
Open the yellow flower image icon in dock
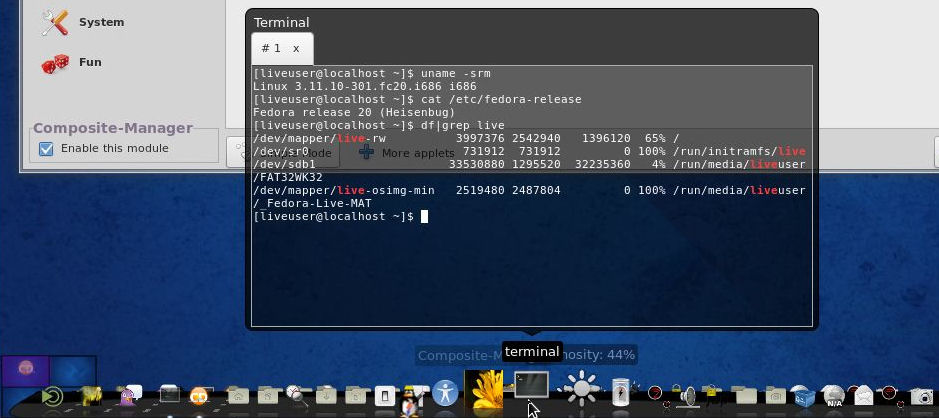[484, 389]
